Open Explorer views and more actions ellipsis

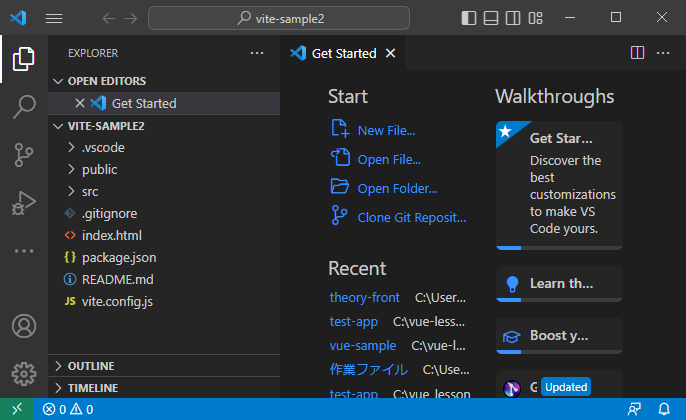tap(257, 53)
